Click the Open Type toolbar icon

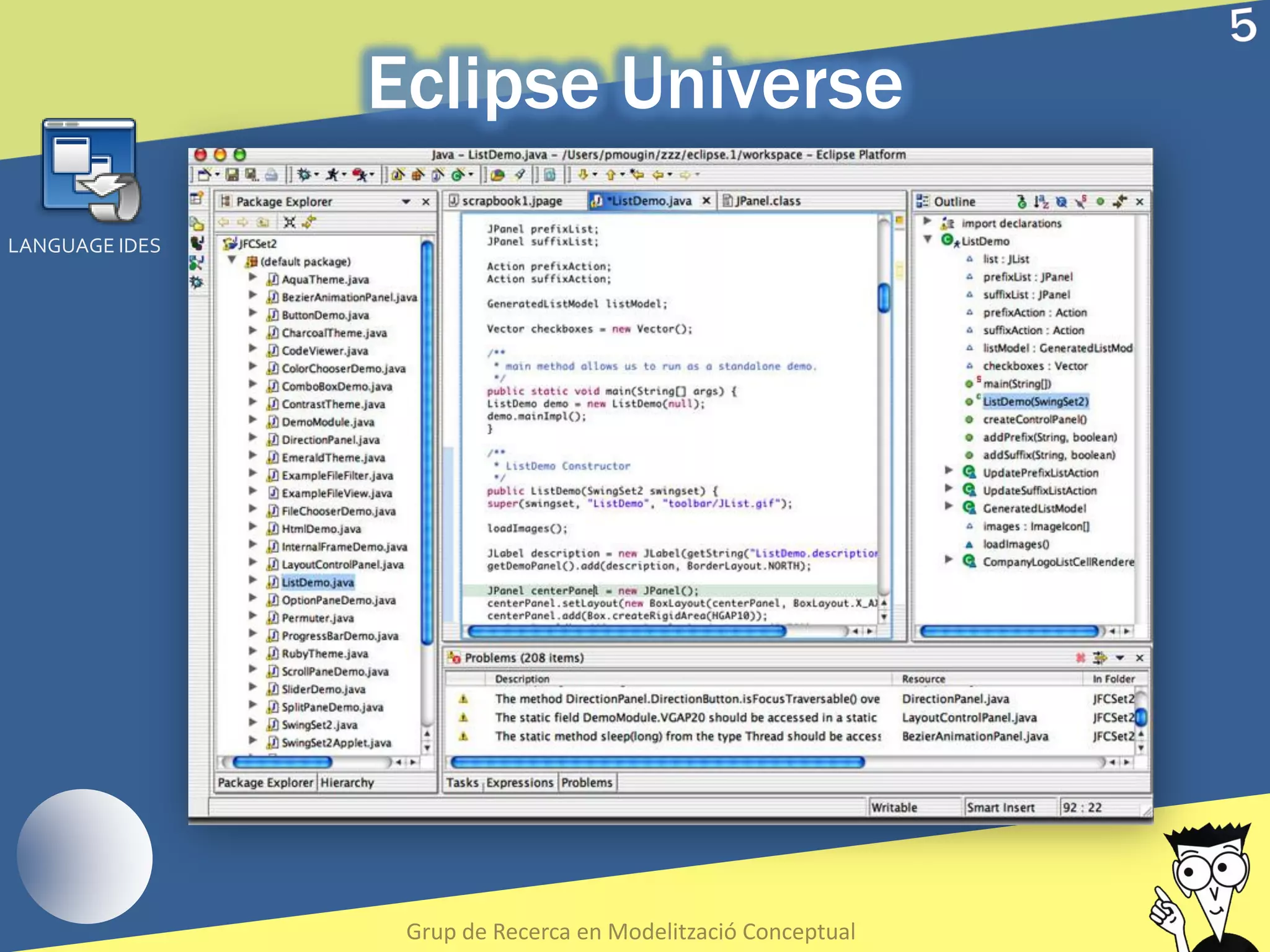pos(497,175)
